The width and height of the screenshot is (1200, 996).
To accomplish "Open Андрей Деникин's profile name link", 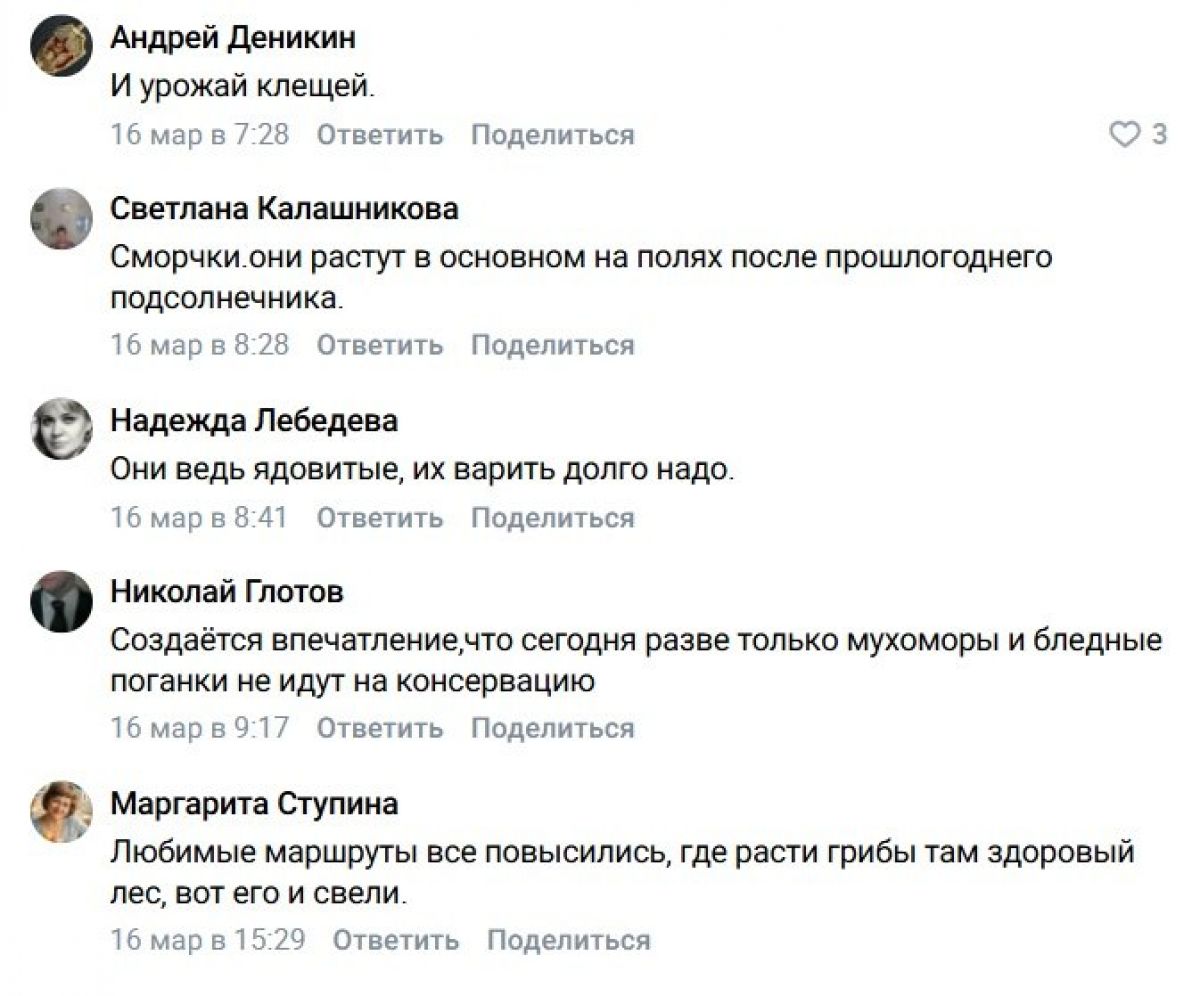I will click(x=232, y=38).
